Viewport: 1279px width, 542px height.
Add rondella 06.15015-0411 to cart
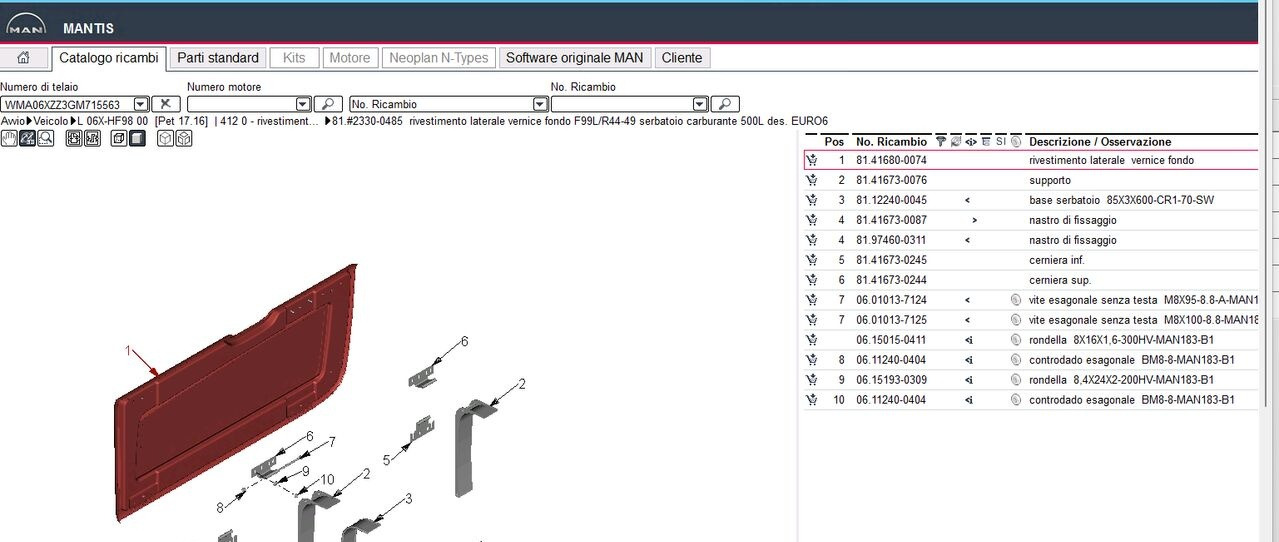pyautogui.click(x=812, y=340)
